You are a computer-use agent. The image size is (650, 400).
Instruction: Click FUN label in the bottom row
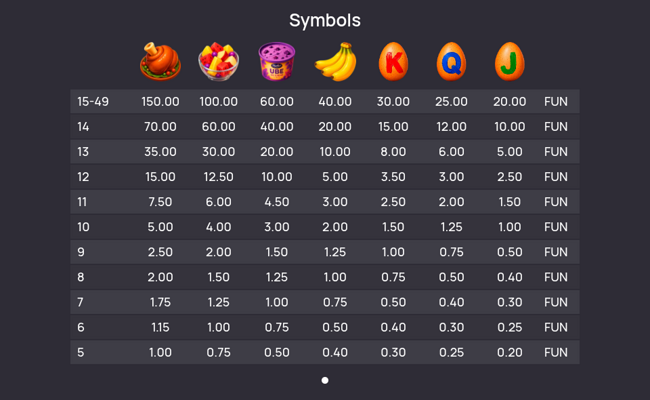pyautogui.click(x=556, y=352)
